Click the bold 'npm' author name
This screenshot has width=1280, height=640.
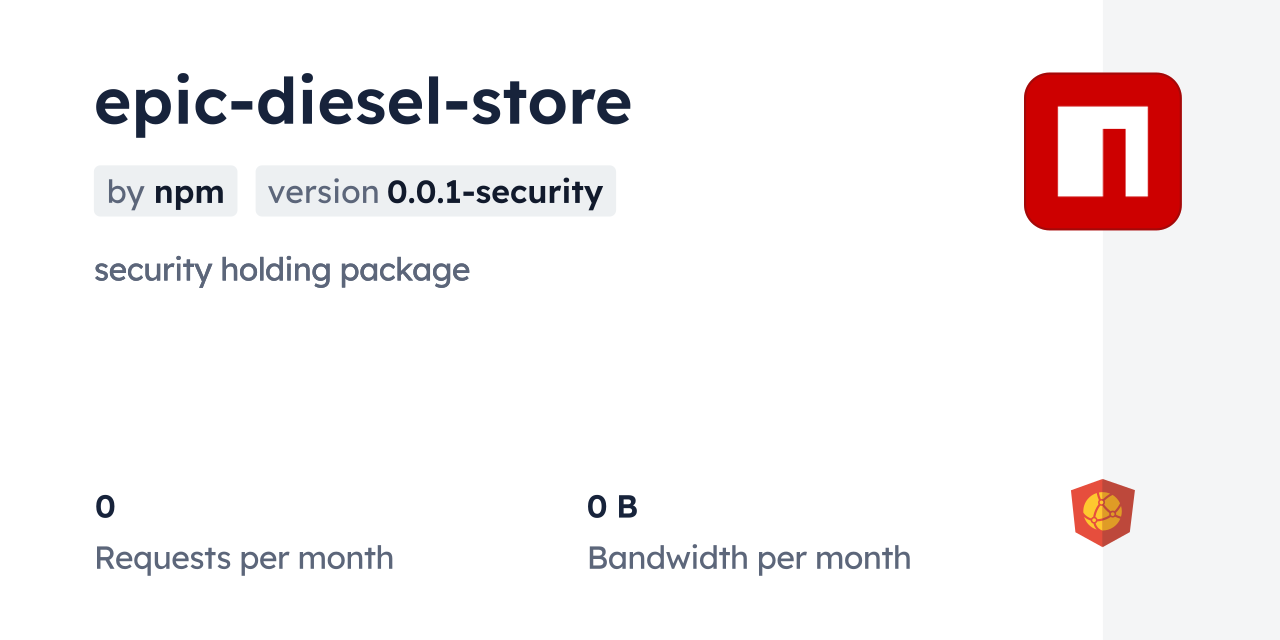click(x=189, y=192)
